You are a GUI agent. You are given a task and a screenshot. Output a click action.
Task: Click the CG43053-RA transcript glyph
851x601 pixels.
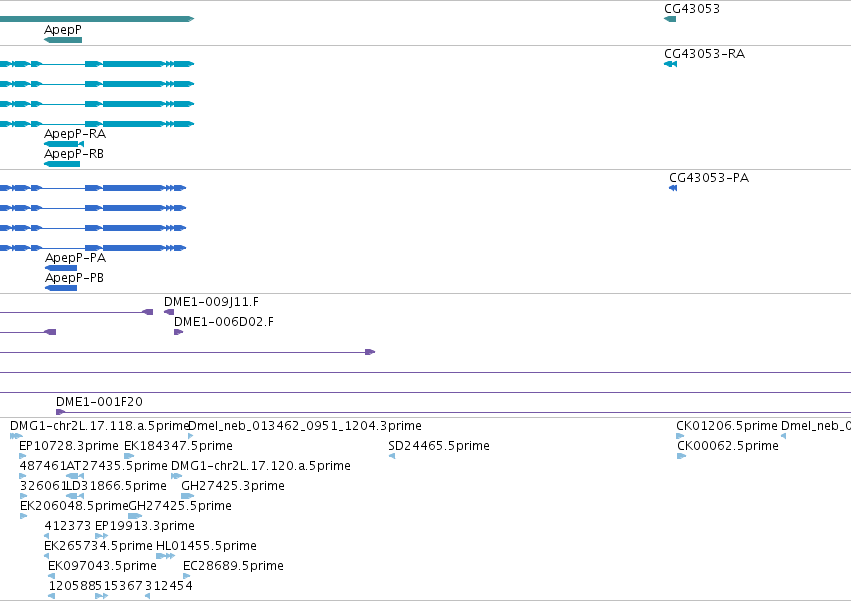coord(670,64)
